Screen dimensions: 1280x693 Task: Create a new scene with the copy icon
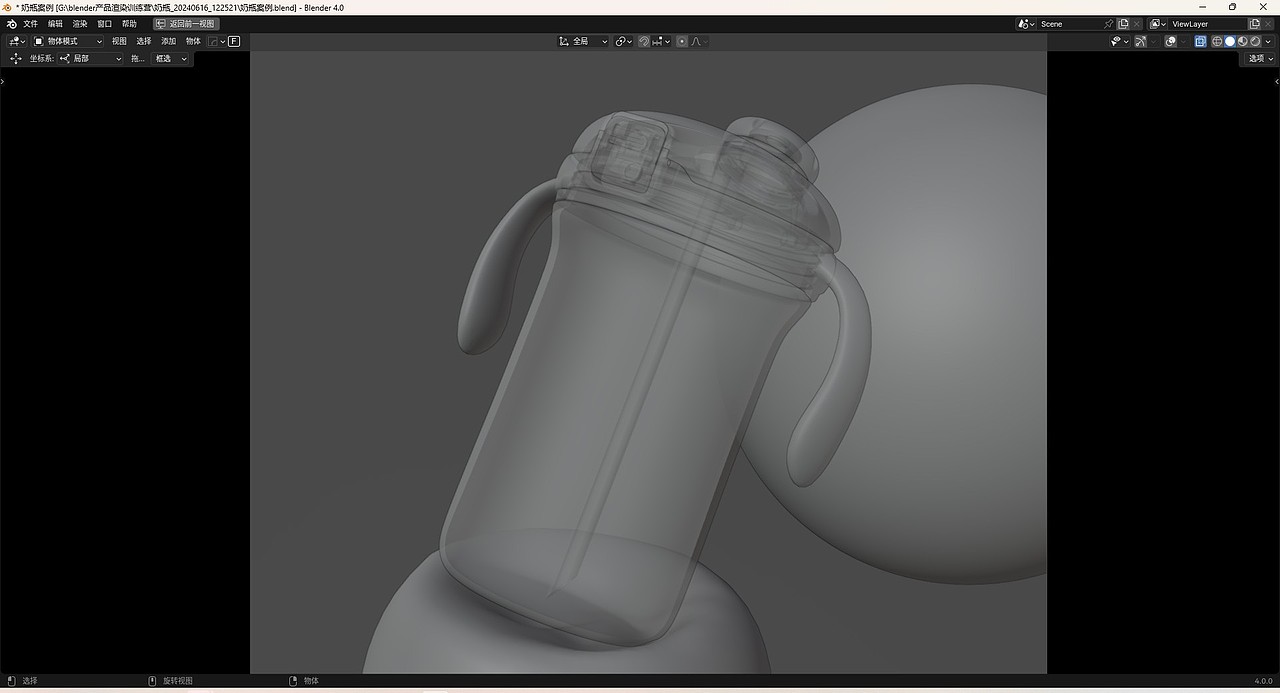[1123, 24]
